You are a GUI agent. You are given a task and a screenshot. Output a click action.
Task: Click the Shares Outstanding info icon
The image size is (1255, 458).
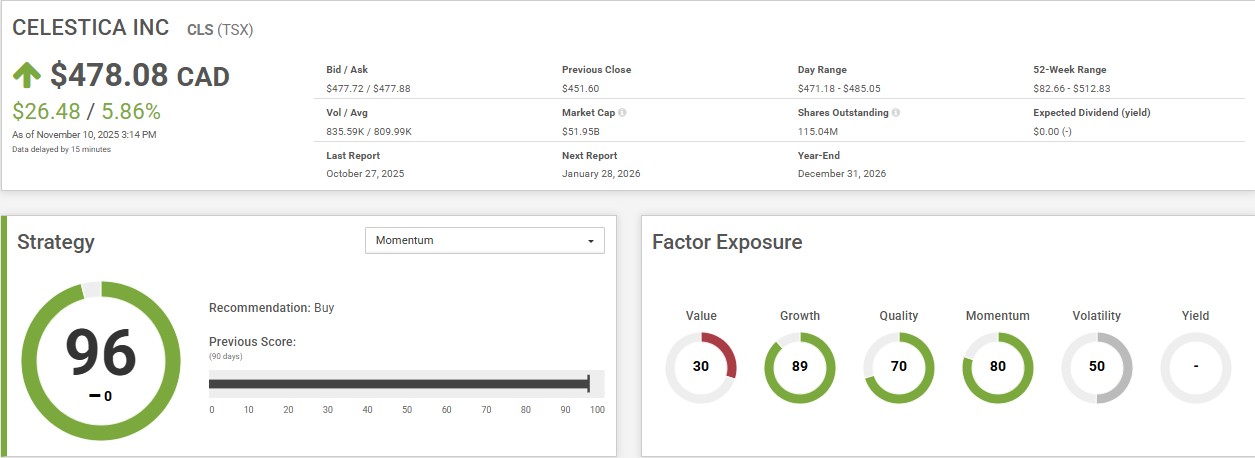coord(895,113)
